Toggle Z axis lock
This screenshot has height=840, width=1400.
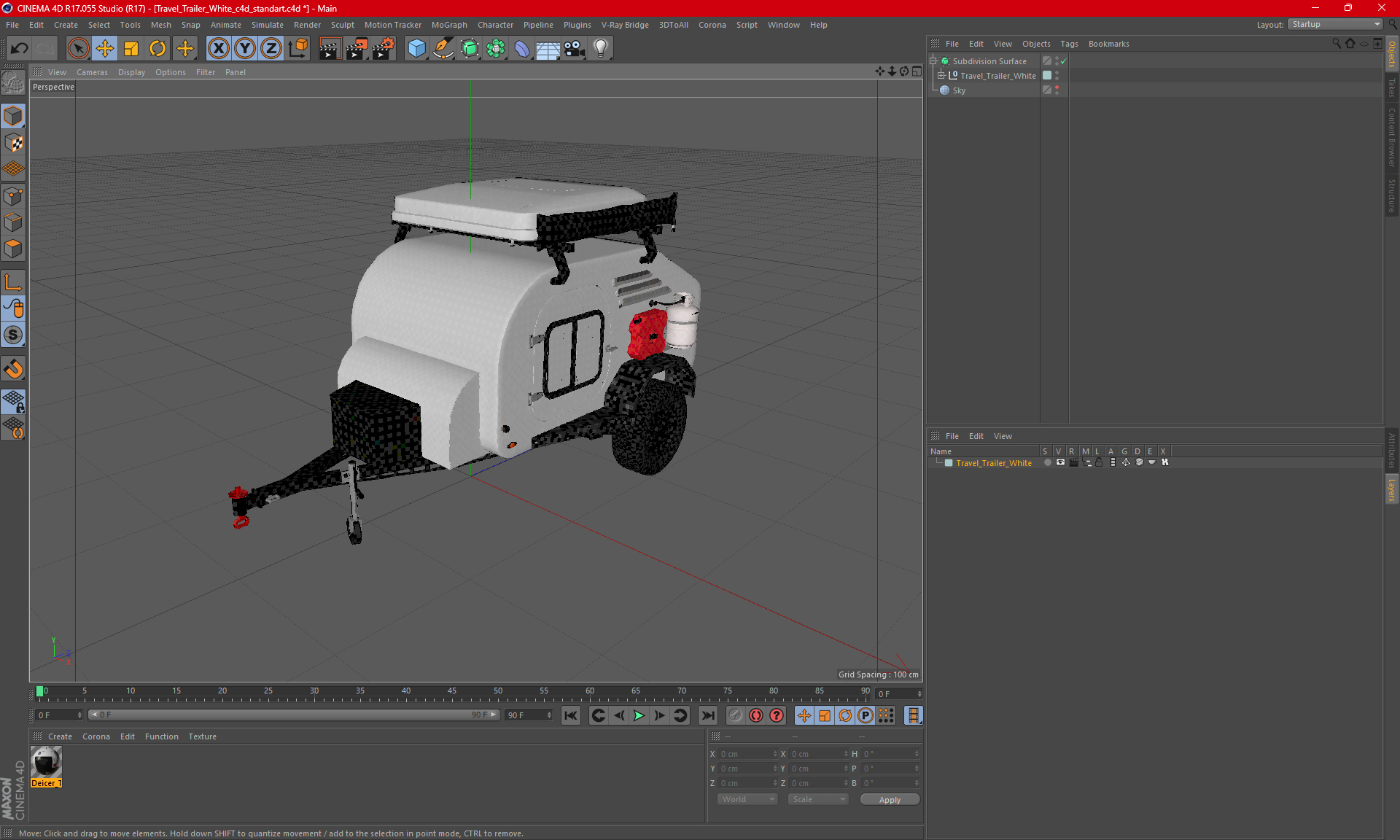[x=271, y=49]
